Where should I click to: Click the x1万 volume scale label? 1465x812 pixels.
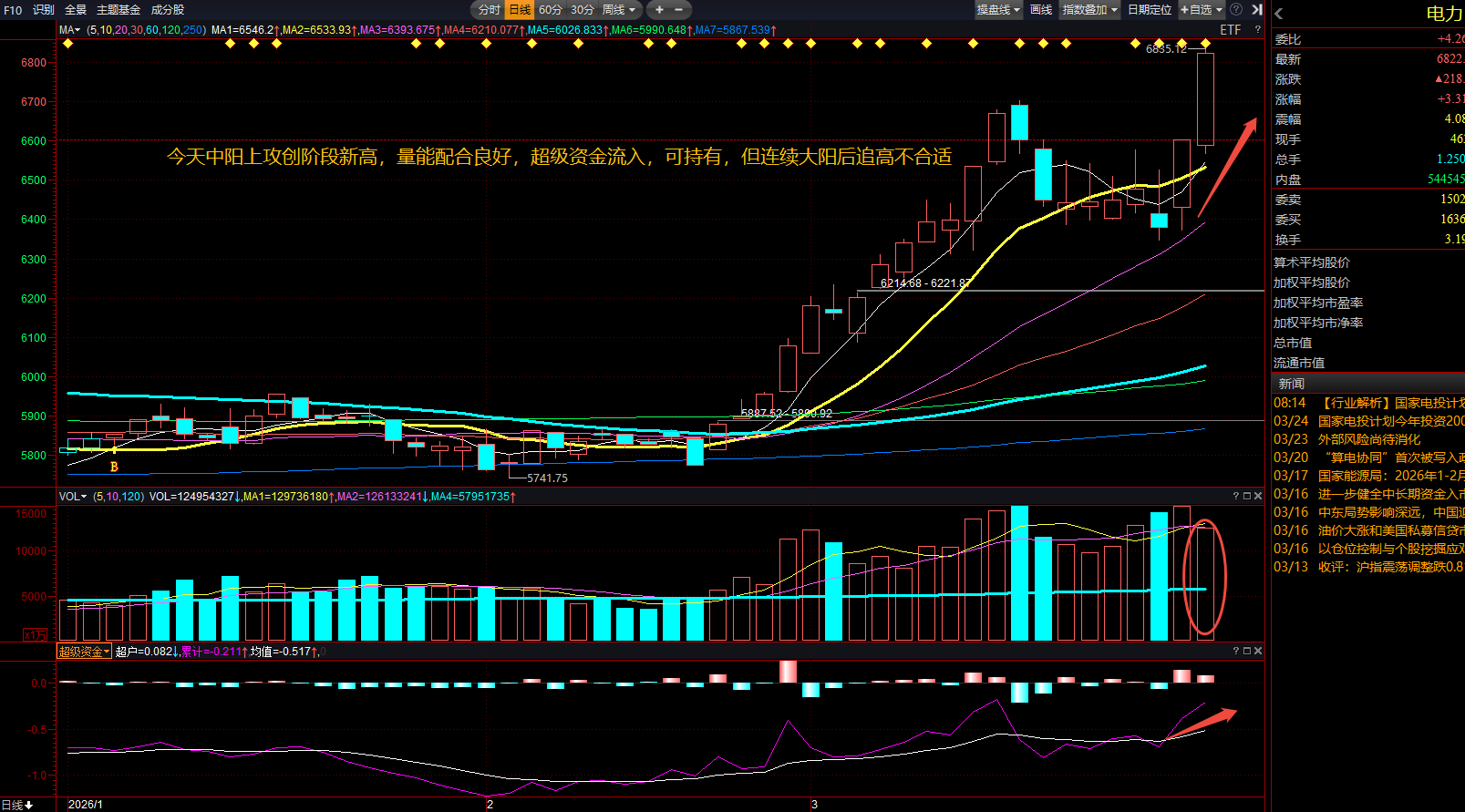35,634
